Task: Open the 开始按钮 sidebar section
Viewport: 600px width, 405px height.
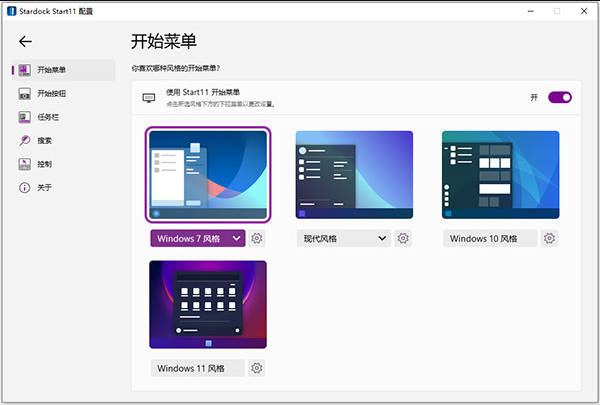Action: pos(52,94)
